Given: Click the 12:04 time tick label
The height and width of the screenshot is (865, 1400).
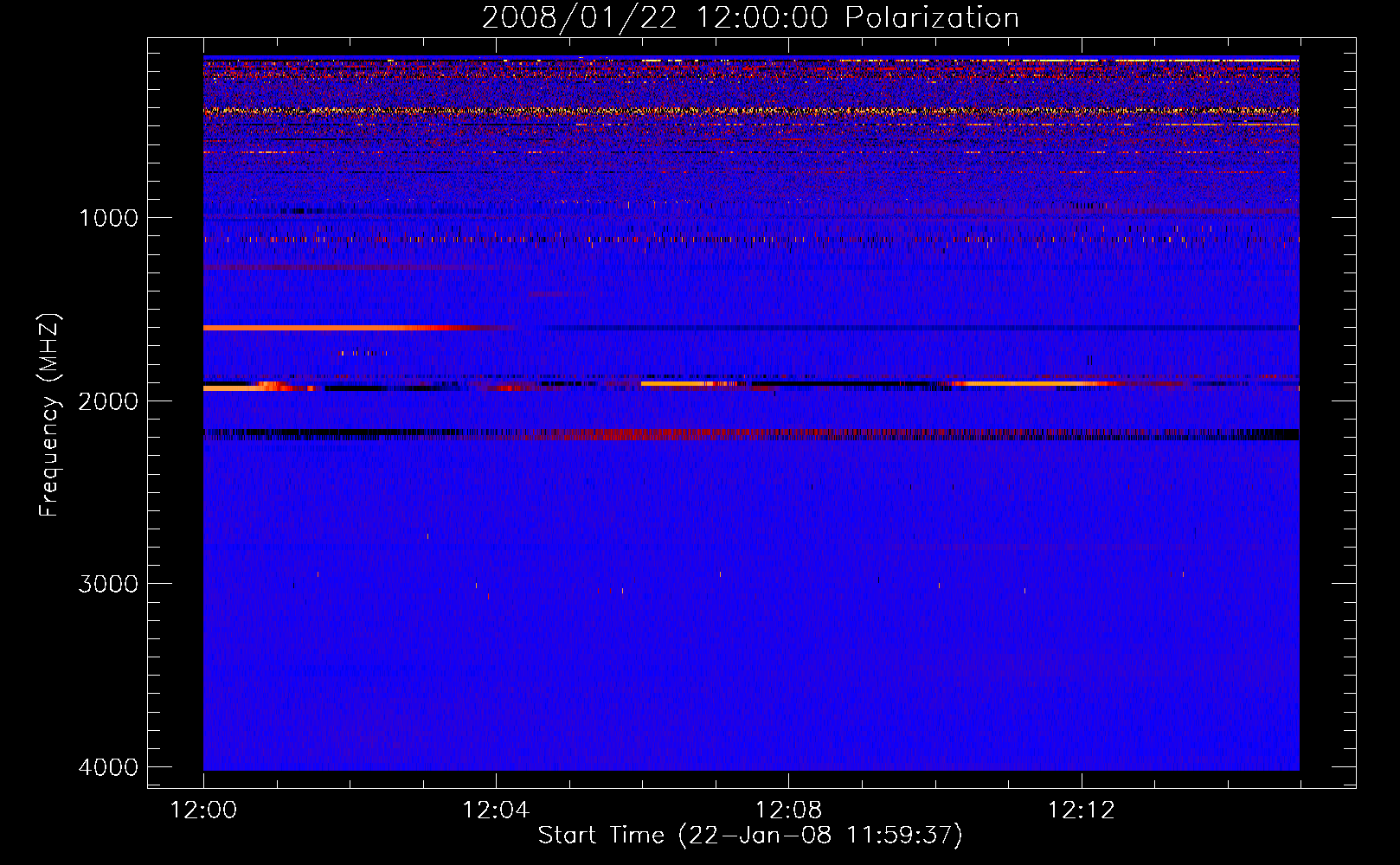Looking at the screenshot, I should point(496,810).
